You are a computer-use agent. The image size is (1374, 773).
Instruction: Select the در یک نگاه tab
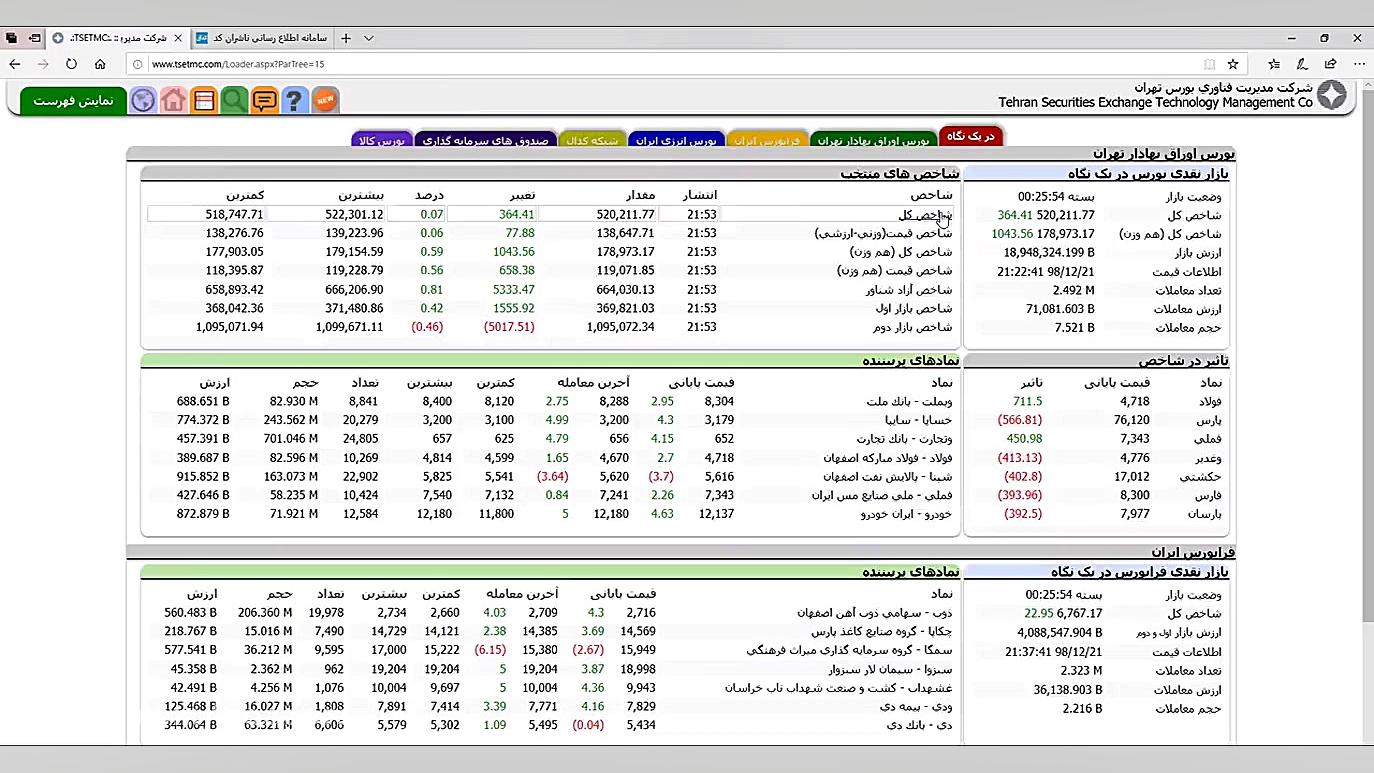click(970, 136)
